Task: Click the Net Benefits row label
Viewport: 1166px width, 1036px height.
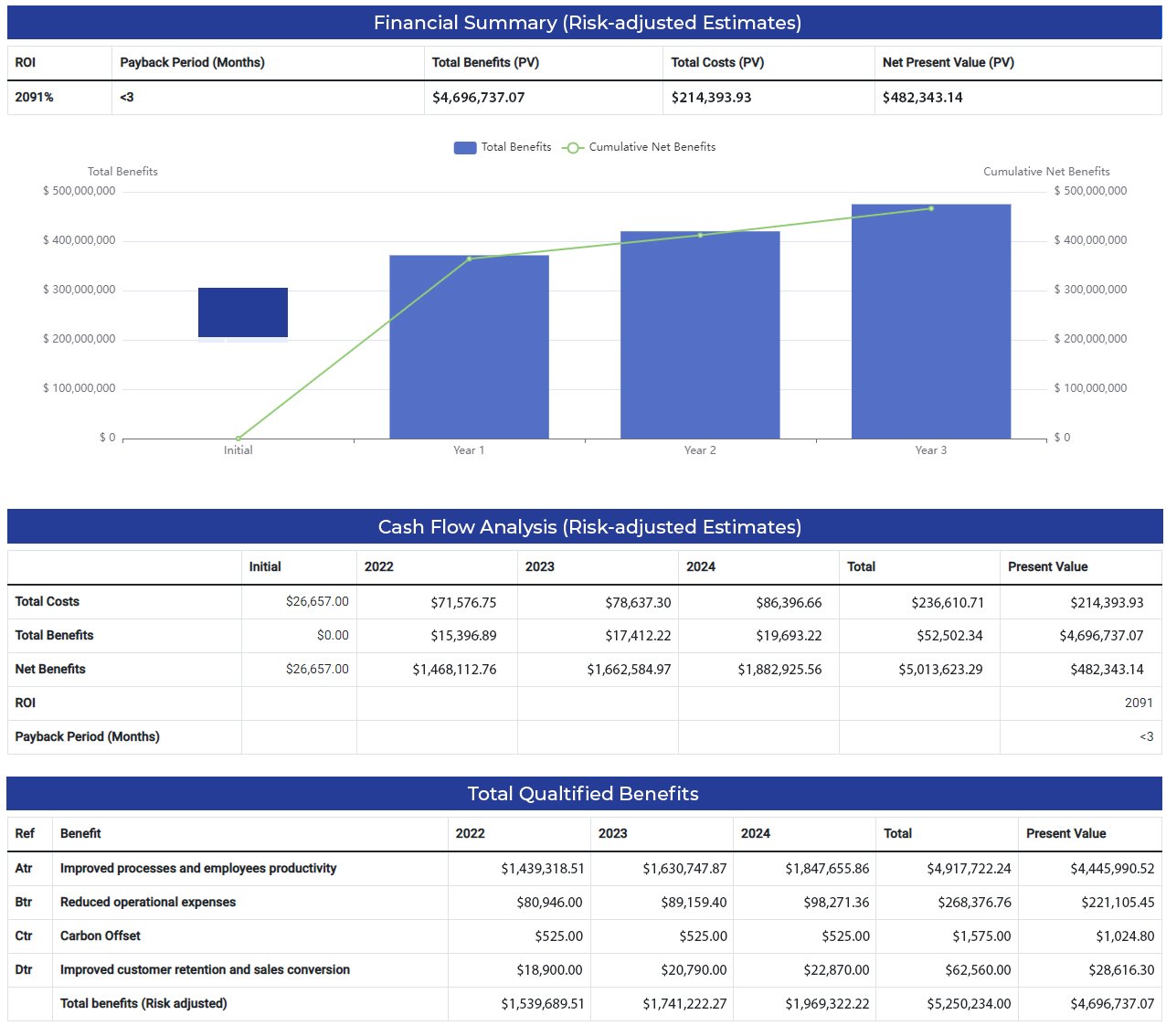Action: click(50, 670)
